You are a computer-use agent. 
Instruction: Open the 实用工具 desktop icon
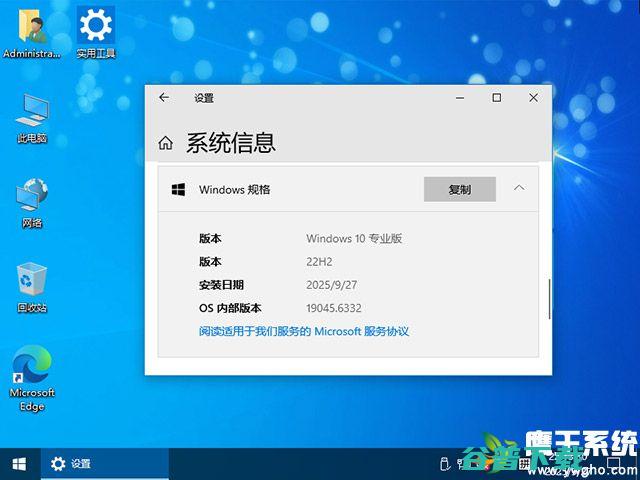[96, 33]
